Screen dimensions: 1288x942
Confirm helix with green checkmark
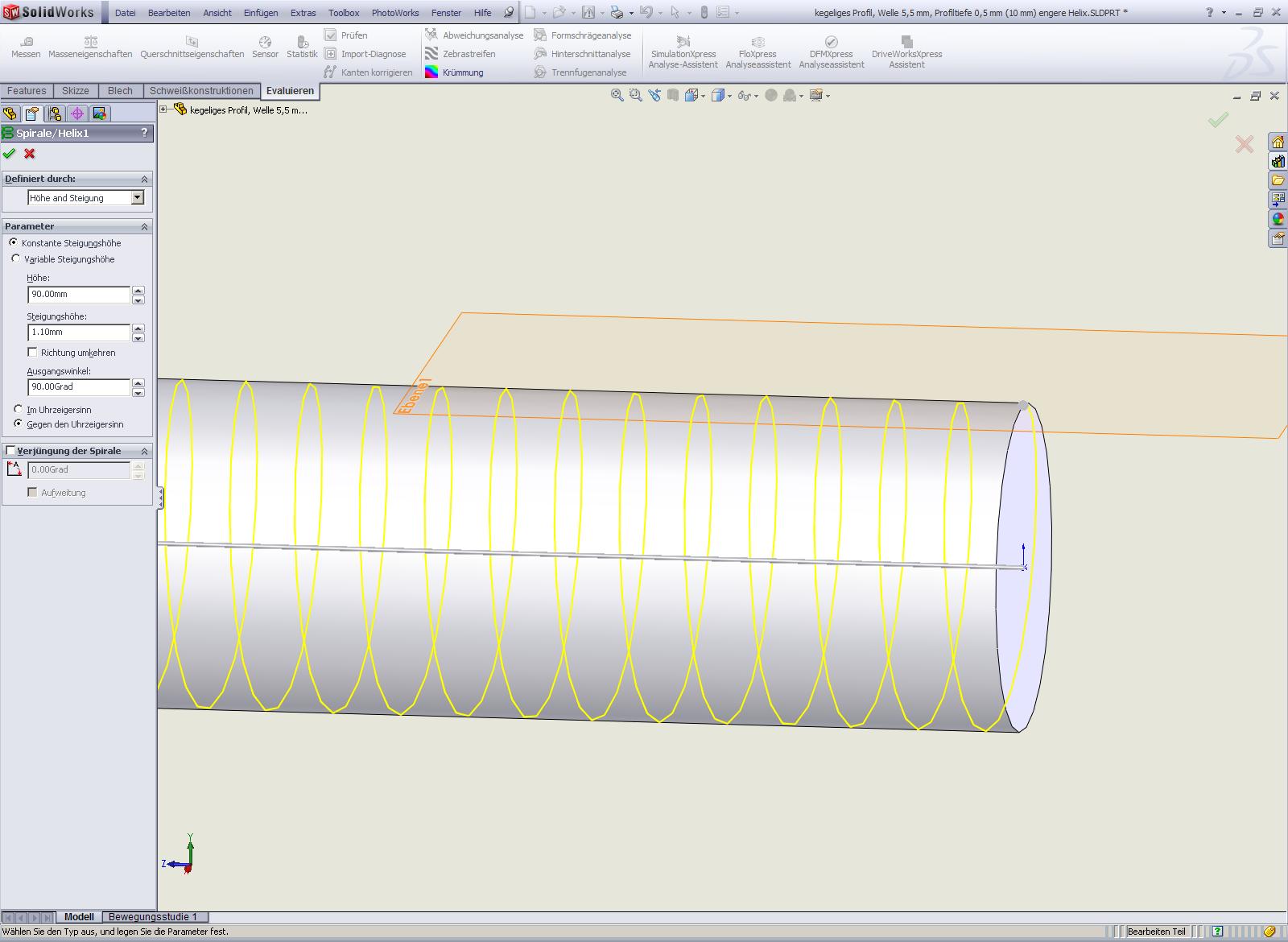[x=10, y=154]
